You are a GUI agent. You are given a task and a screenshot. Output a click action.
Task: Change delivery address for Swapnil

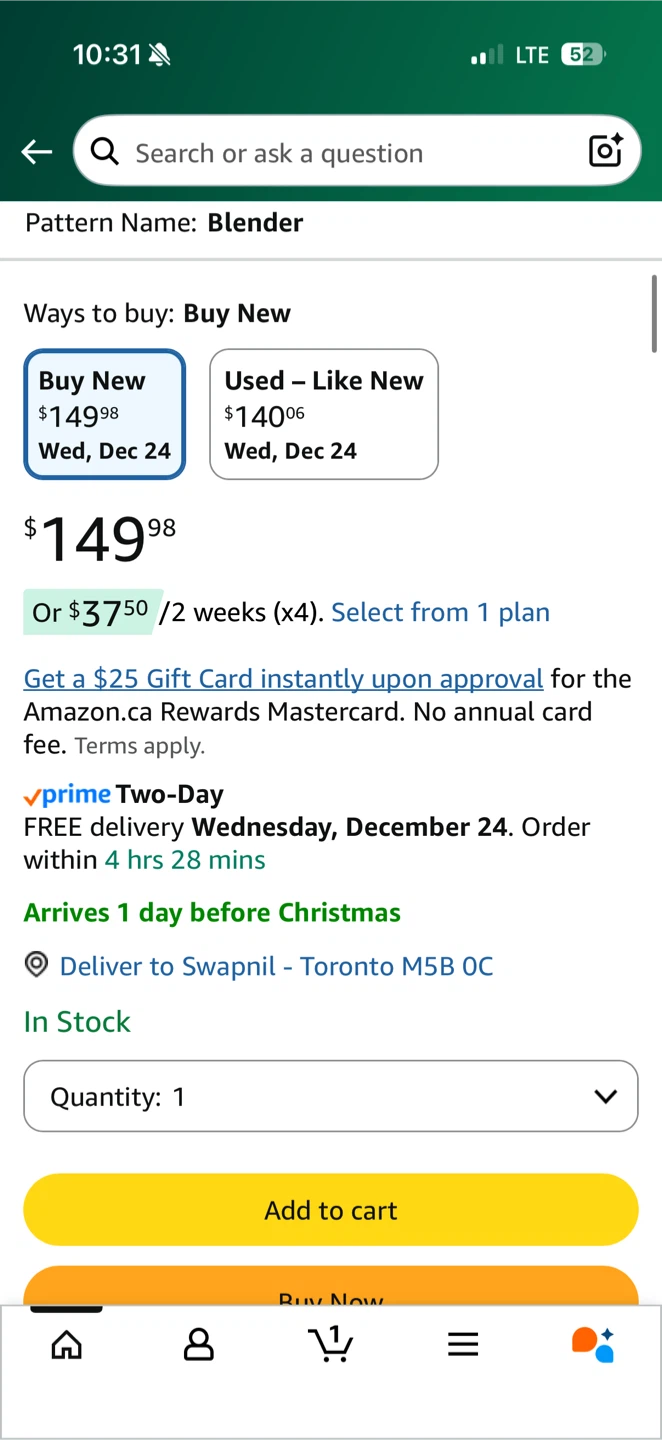tap(276, 966)
